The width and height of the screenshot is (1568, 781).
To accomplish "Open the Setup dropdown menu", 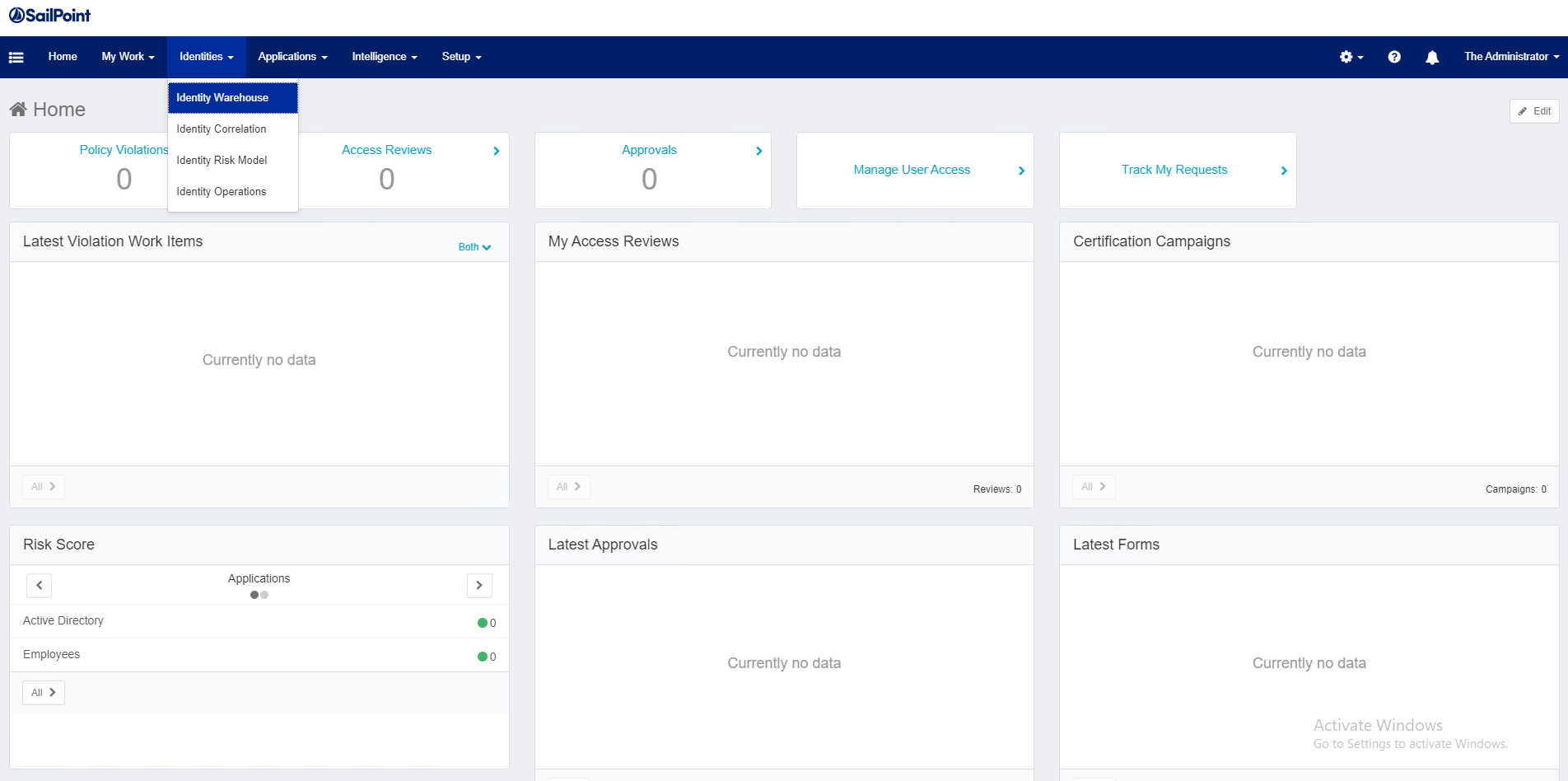I will pos(461,57).
